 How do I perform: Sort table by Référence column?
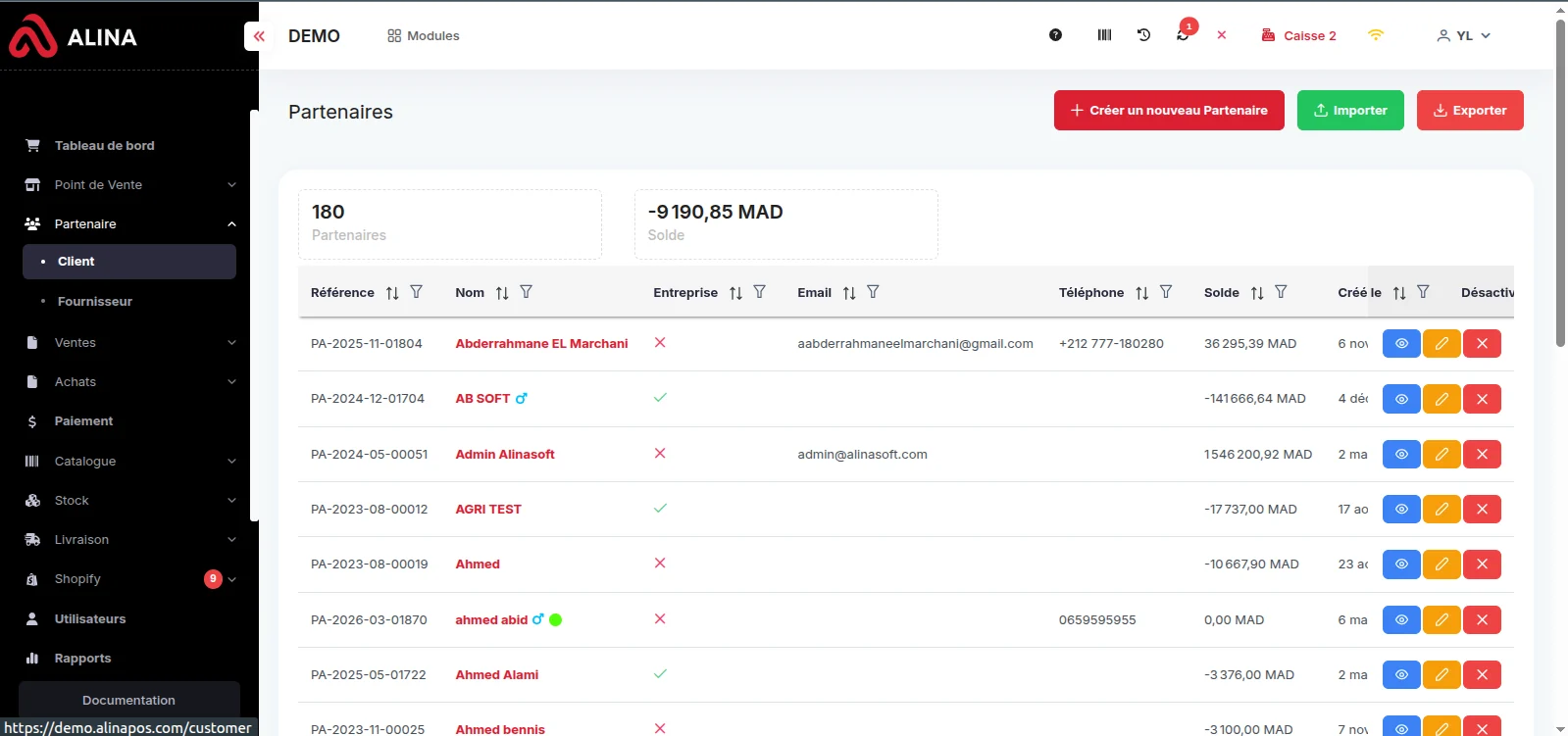(x=392, y=293)
